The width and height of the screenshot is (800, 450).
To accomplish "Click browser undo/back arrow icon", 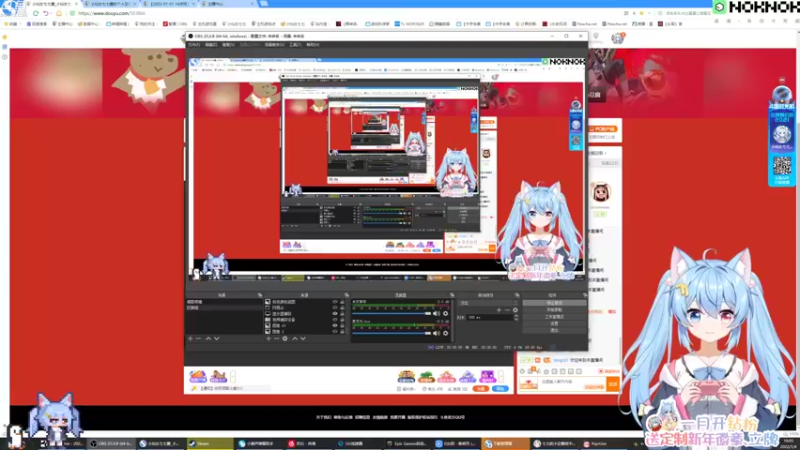I will coord(46,13).
